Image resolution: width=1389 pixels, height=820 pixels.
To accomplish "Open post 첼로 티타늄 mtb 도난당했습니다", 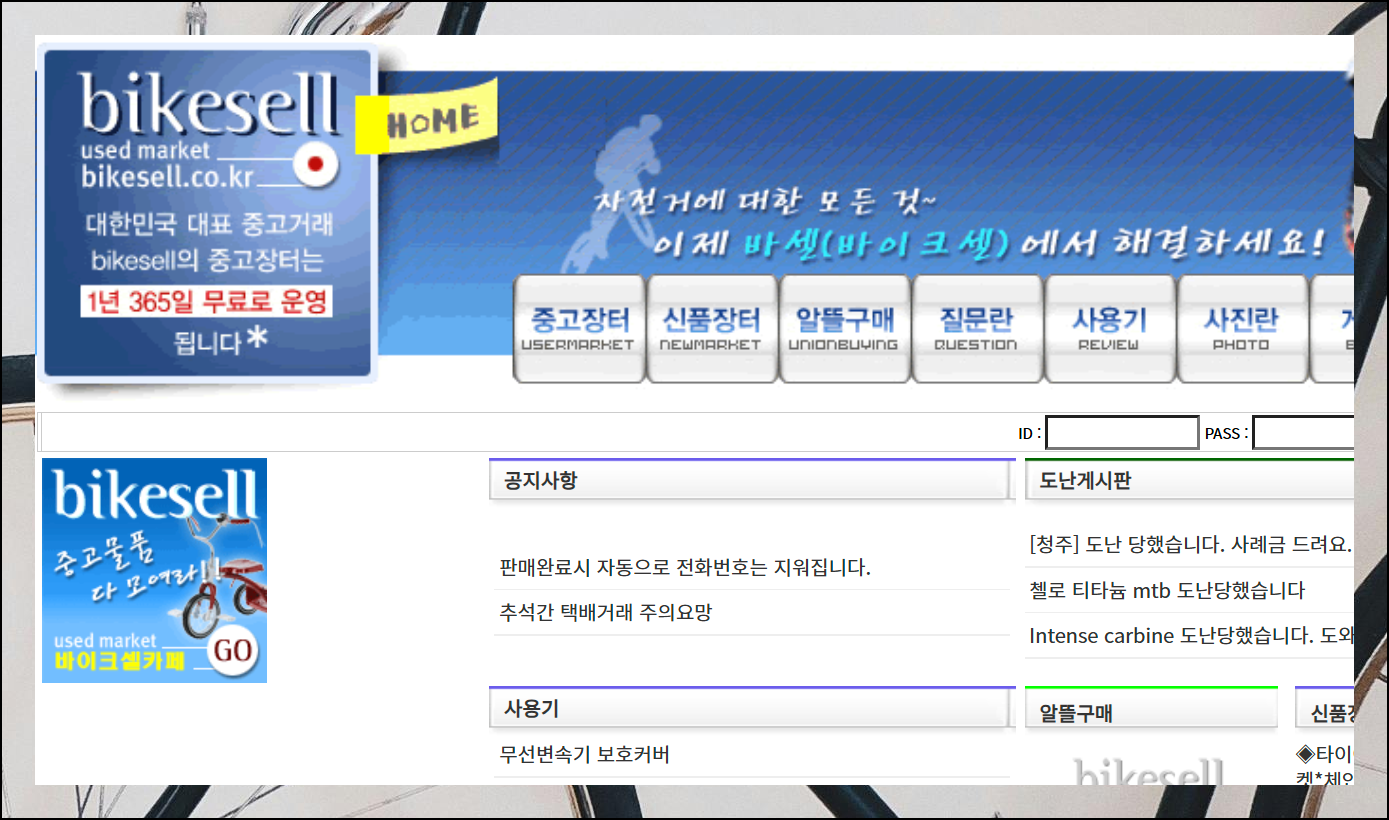I will click(x=1167, y=590).
